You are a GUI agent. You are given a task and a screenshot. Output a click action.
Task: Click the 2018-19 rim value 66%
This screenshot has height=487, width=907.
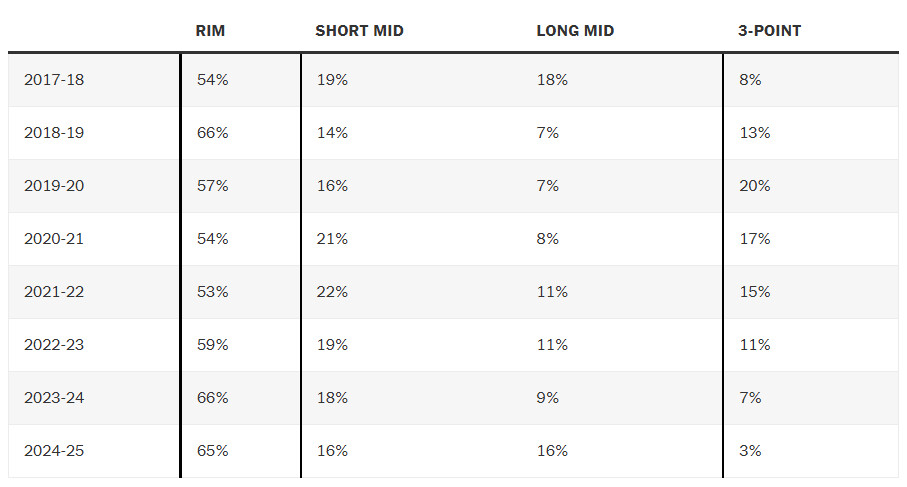(212, 133)
